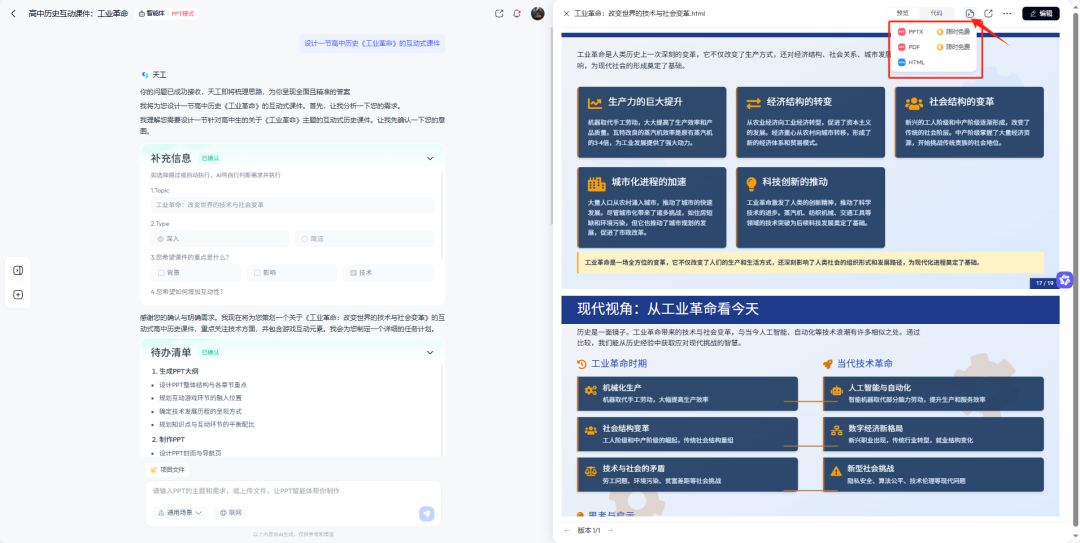Open preview in new window icon
This screenshot has height=543, width=1080.
click(988, 13)
